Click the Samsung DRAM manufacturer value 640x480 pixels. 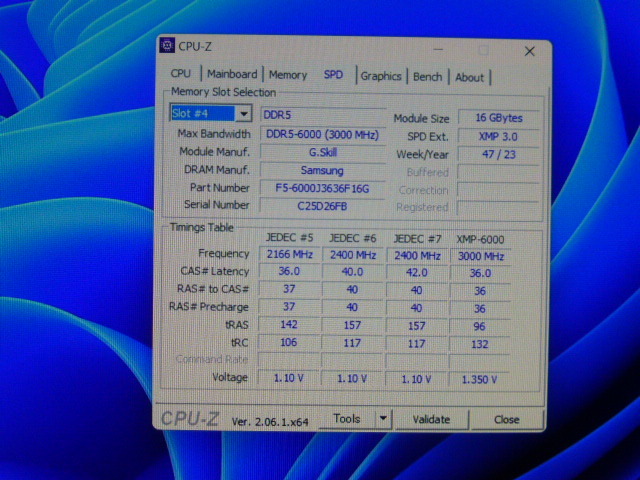(x=322, y=171)
